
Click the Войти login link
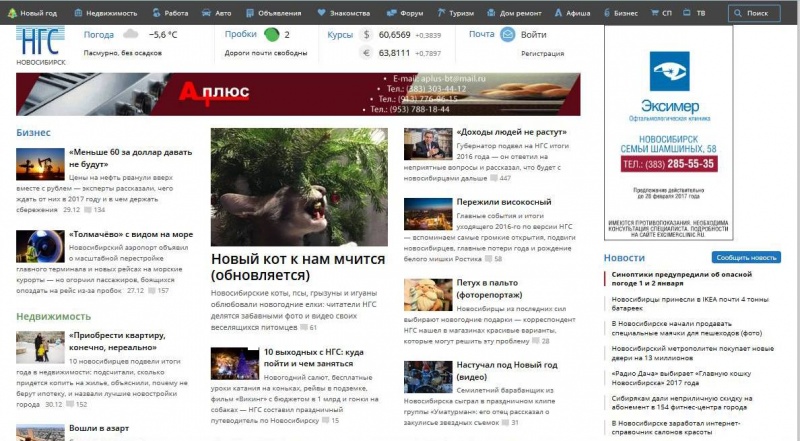(533, 35)
